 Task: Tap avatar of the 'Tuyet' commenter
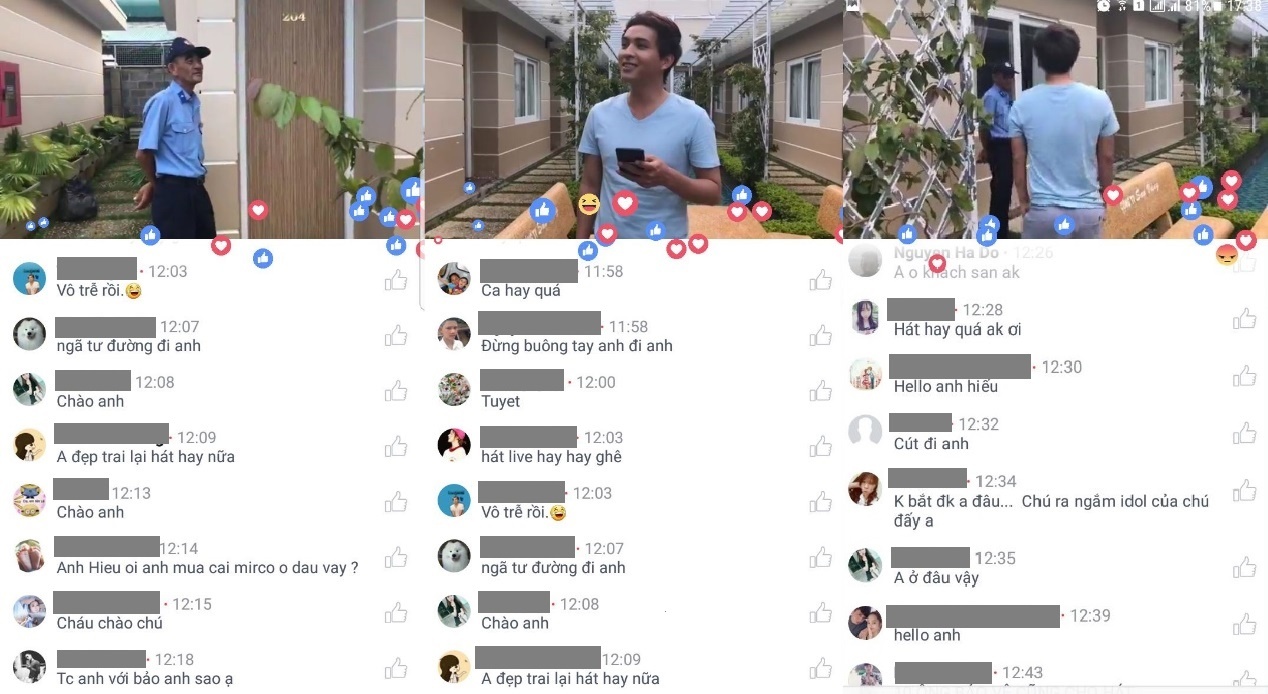pyautogui.click(x=454, y=389)
